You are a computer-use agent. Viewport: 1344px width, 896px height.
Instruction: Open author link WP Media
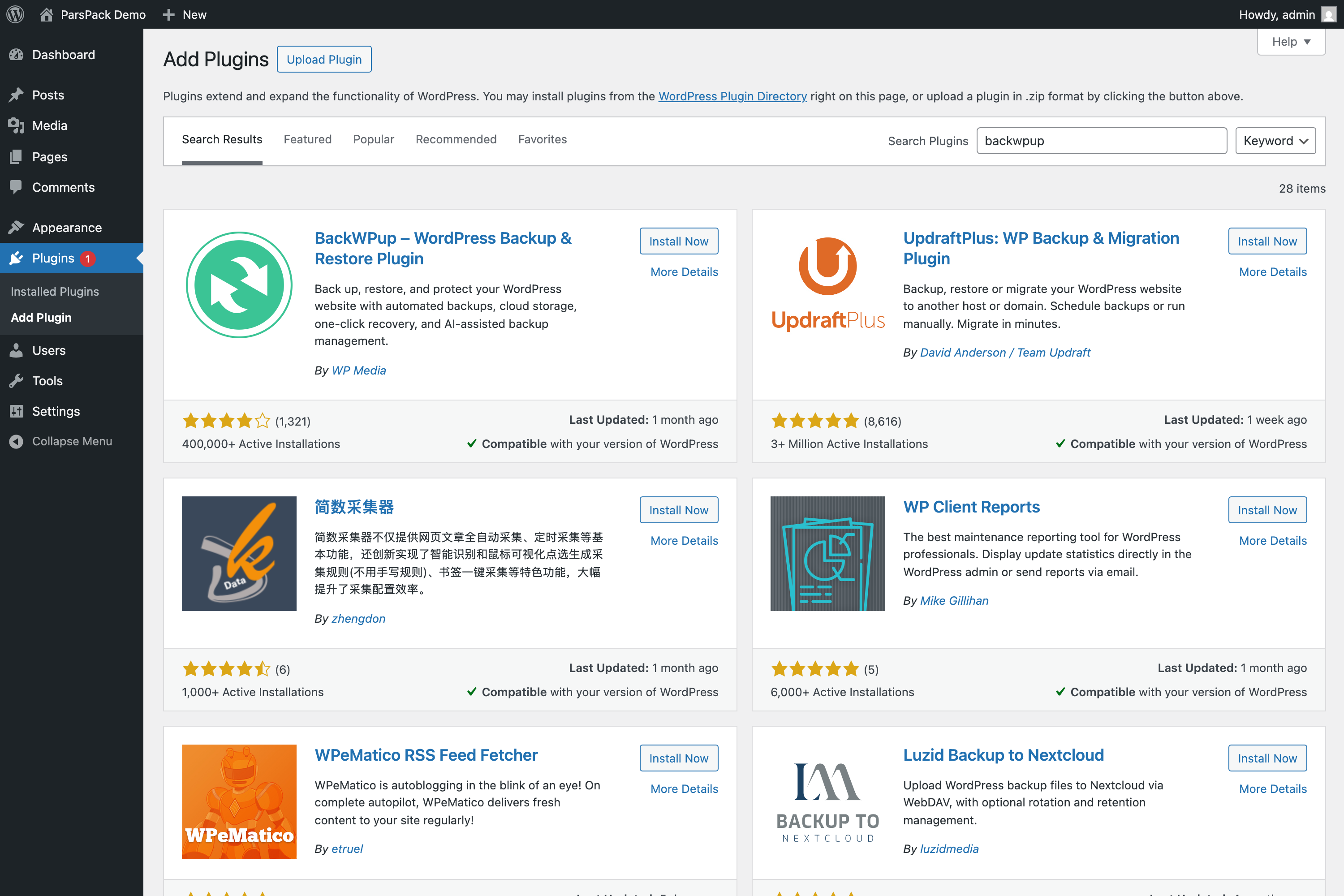tap(359, 370)
